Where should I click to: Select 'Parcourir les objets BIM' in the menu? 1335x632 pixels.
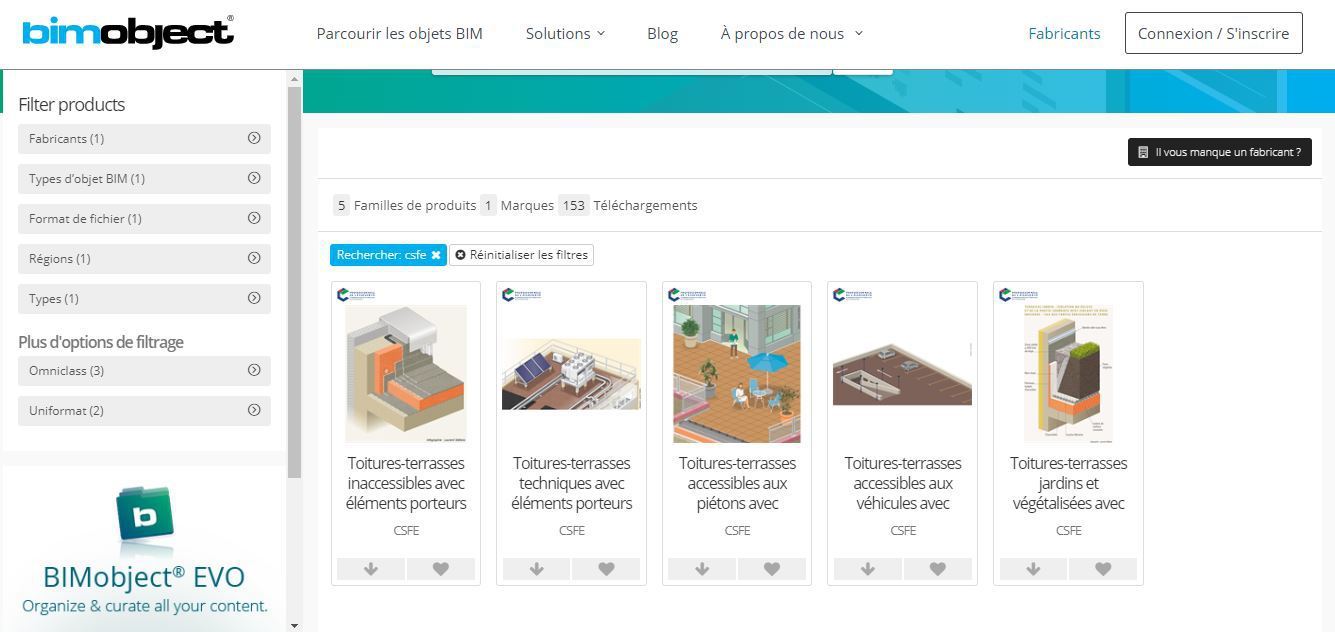coord(399,33)
